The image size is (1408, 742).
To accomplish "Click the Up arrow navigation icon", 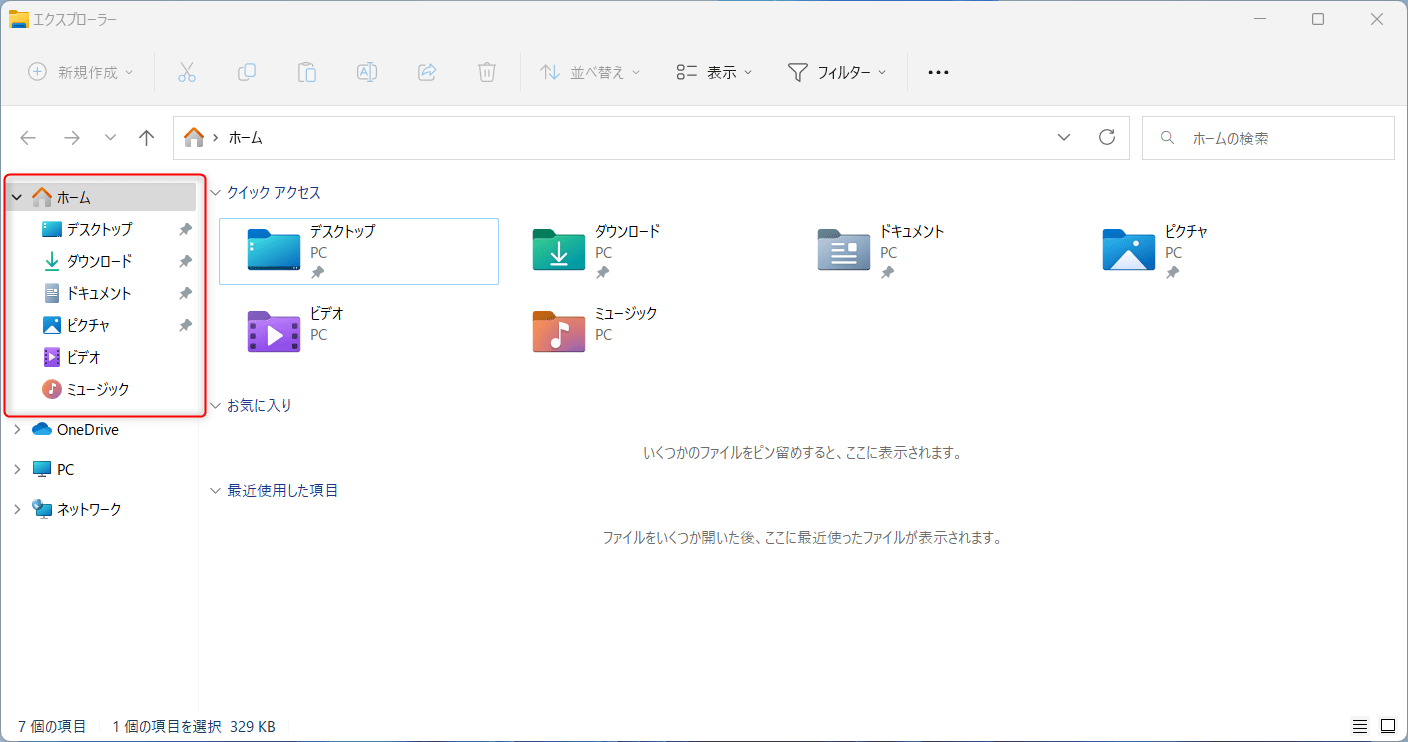I will pos(147,138).
